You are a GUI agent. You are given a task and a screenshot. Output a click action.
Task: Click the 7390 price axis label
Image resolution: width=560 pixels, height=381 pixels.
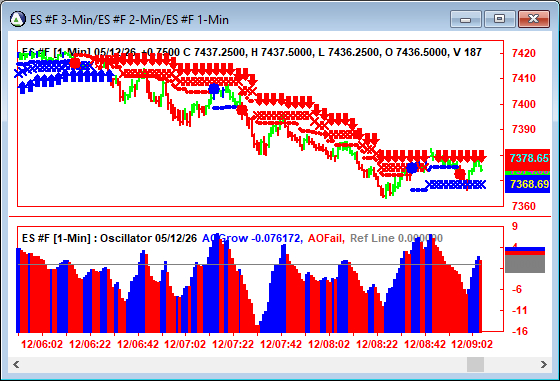(x=524, y=129)
